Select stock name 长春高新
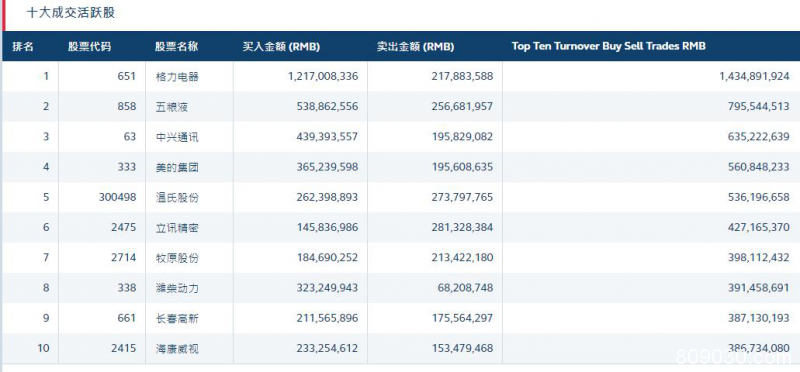The height and width of the screenshot is (372, 800). (x=177, y=319)
